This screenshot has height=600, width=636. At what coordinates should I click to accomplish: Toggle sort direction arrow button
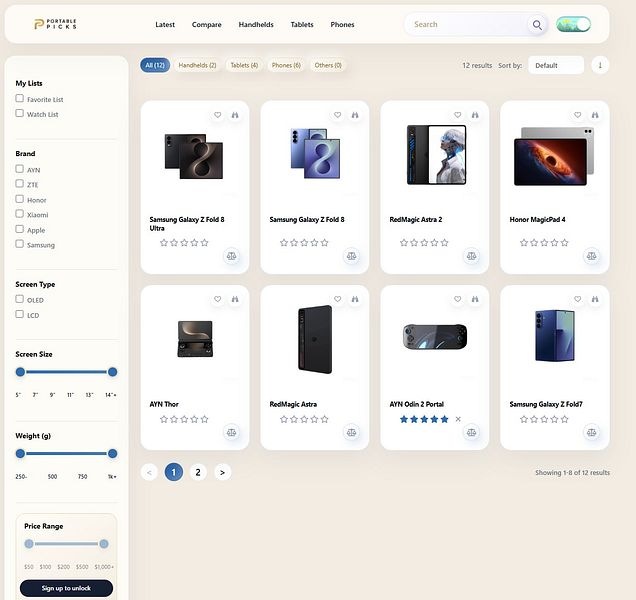point(600,65)
